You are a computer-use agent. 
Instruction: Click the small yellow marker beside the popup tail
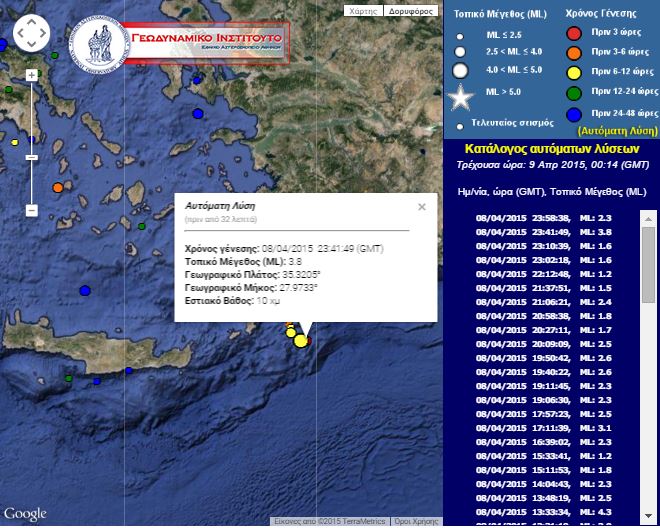click(x=291, y=333)
